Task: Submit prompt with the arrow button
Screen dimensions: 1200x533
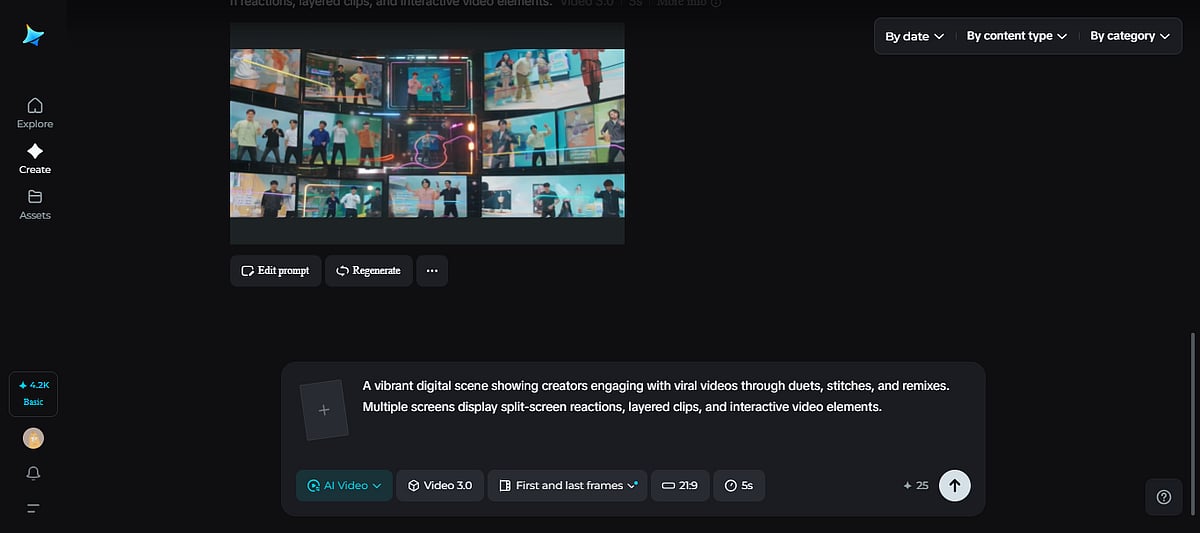Action: pyautogui.click(x=954, y=486)
